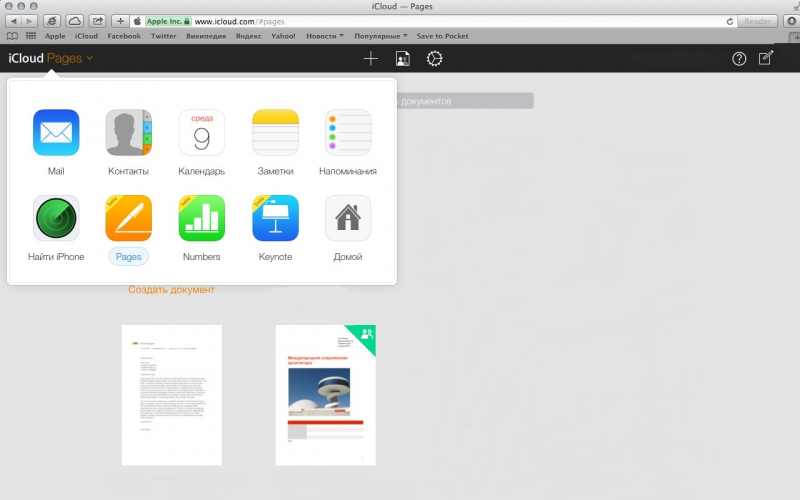This screenshot has height=500, width=800.
Task: Click Создать документ link
Action: [171, 289]
